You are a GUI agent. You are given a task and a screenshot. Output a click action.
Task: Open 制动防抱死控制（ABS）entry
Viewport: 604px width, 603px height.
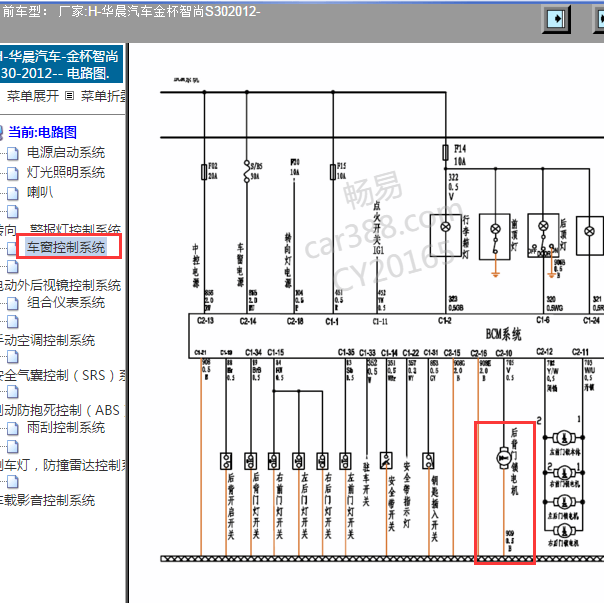point(62,410)
